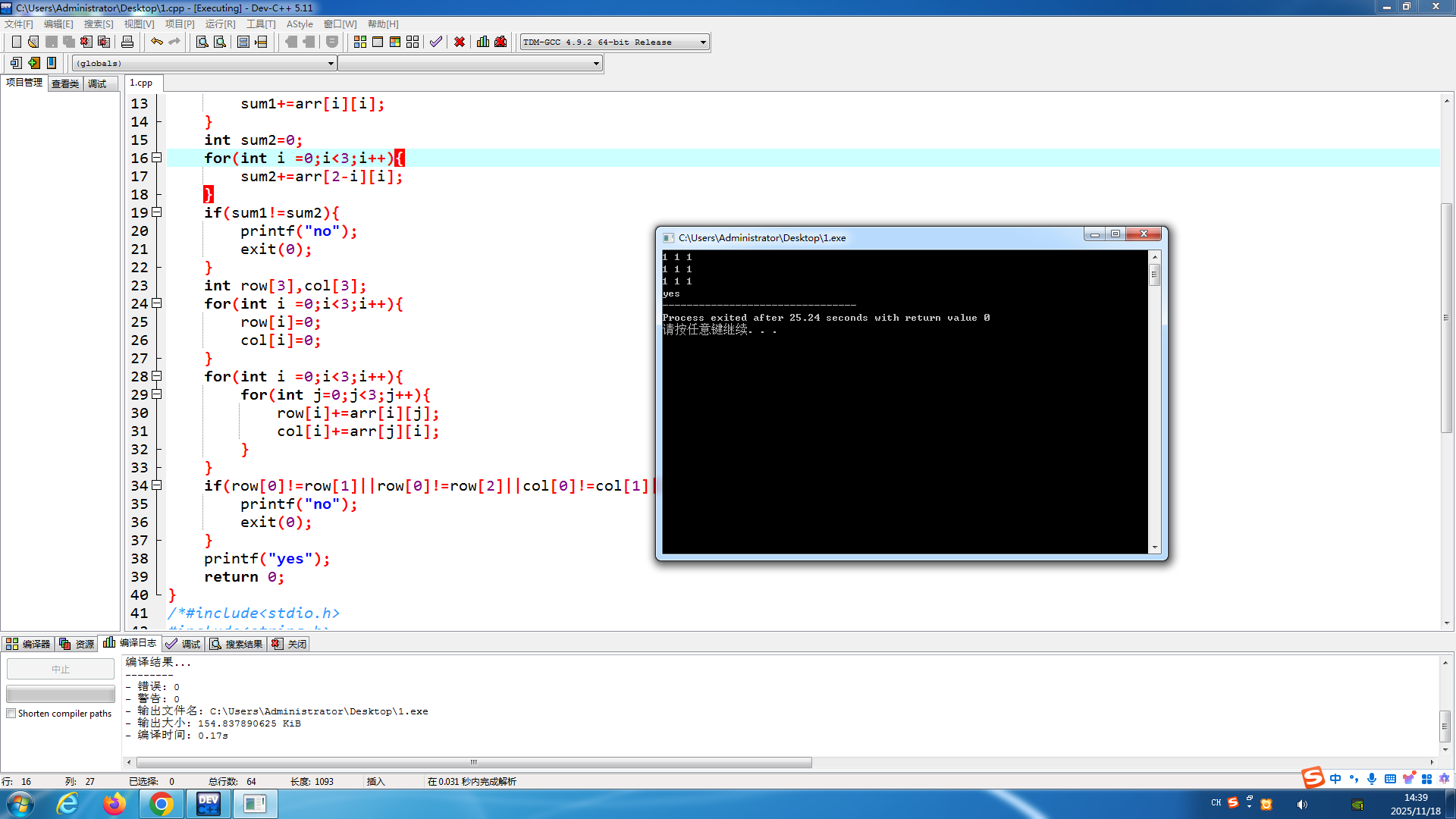Click the Print toolbar icon

click(127, 42)
